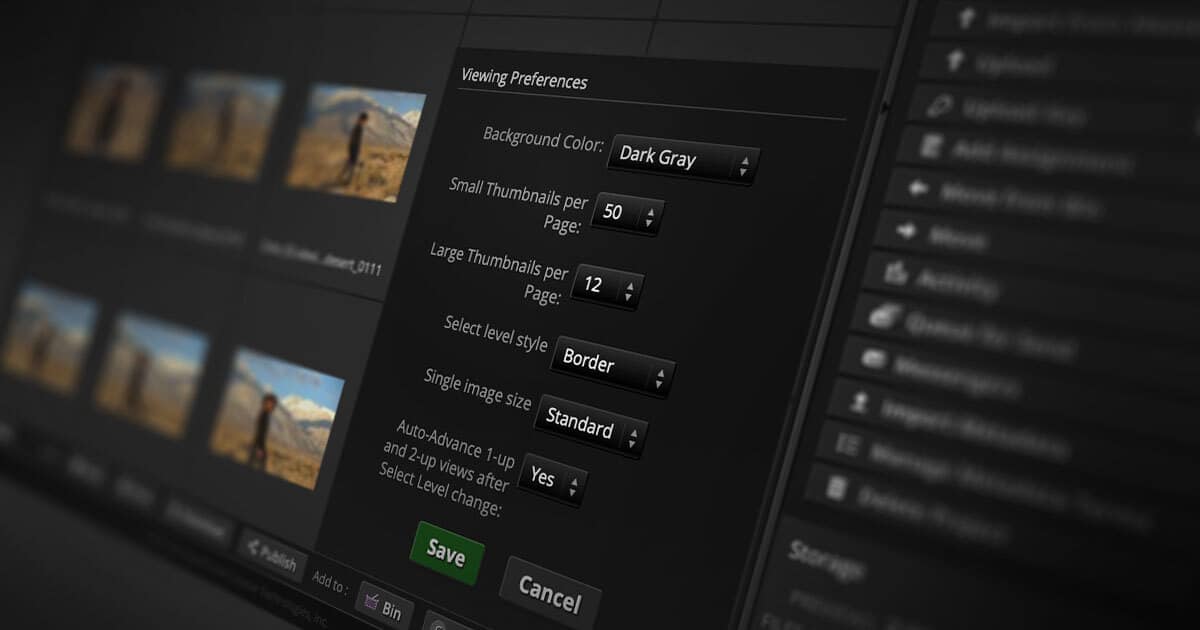Viewport: 1200px width, 630px height.
Task: Click the left-arrow Move From Bin icon
Action: (917, 188)
